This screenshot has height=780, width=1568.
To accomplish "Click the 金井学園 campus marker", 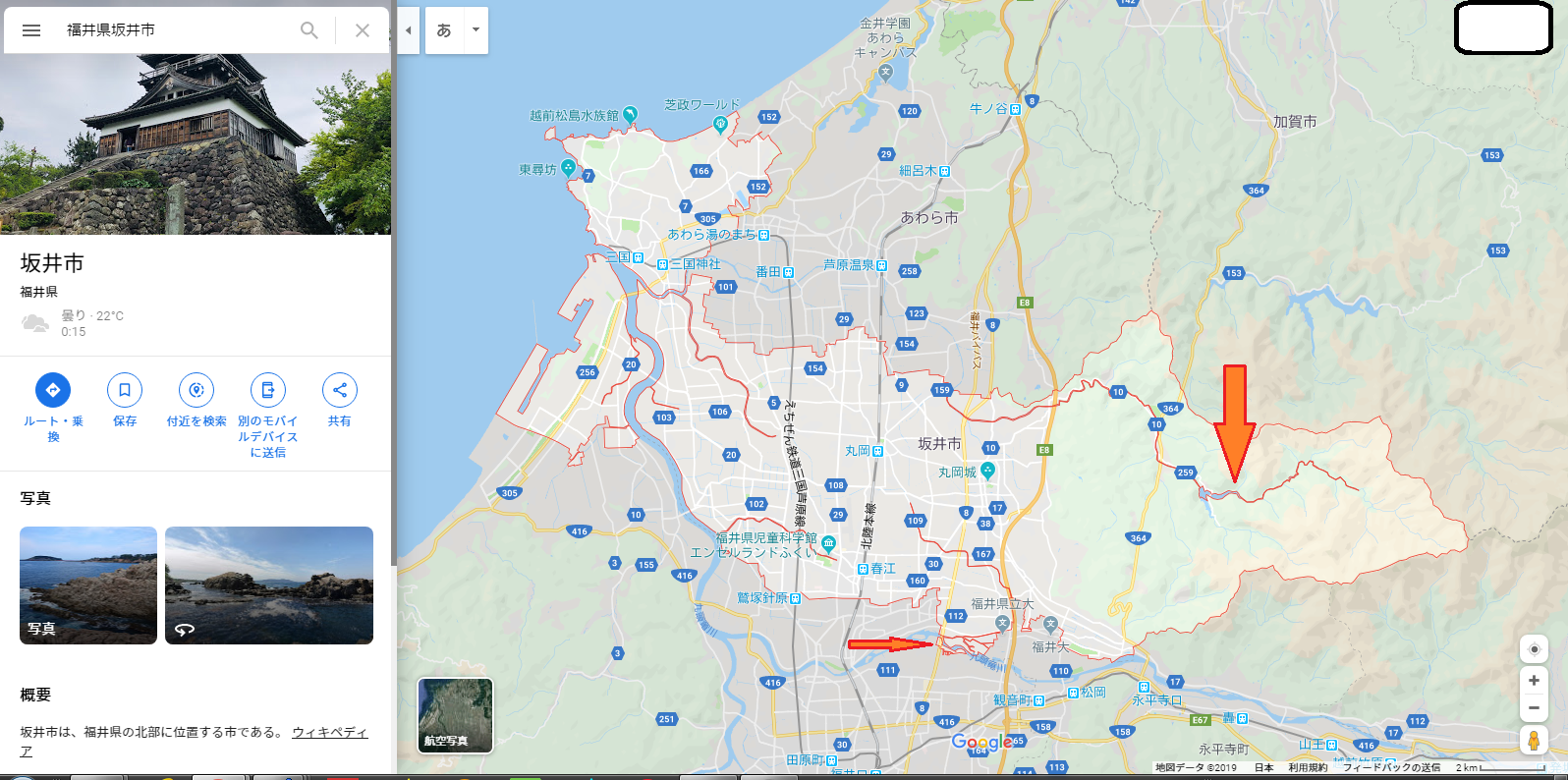I will tap(885, 71).
